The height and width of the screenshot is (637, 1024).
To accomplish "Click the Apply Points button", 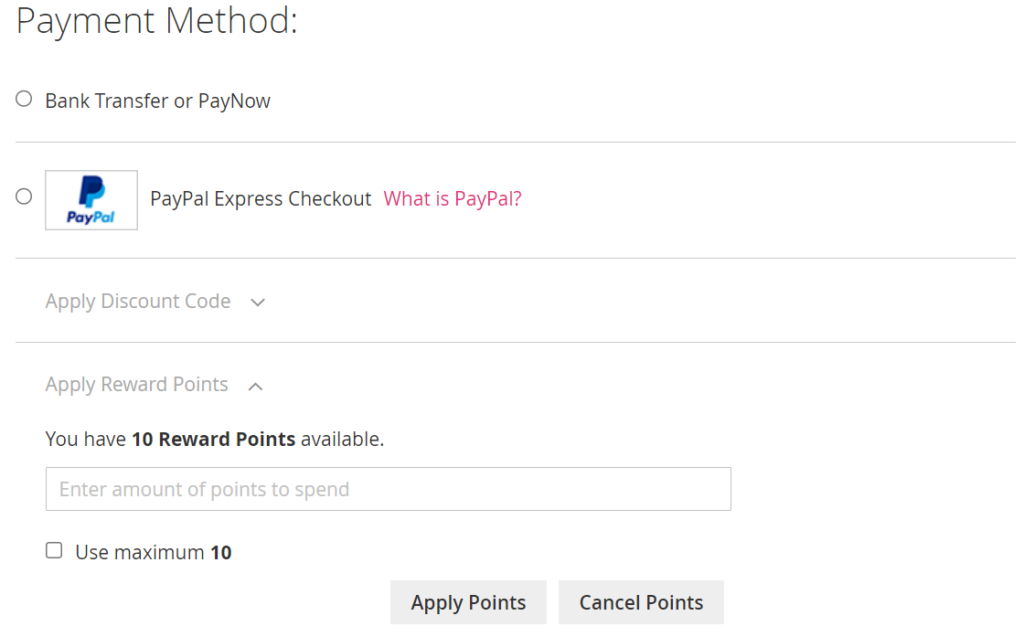I will pos(468,602).
